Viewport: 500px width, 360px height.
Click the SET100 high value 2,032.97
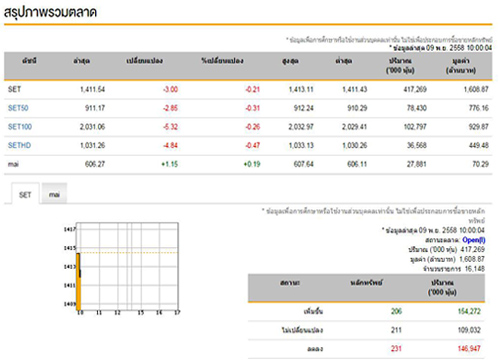[301, 127]
